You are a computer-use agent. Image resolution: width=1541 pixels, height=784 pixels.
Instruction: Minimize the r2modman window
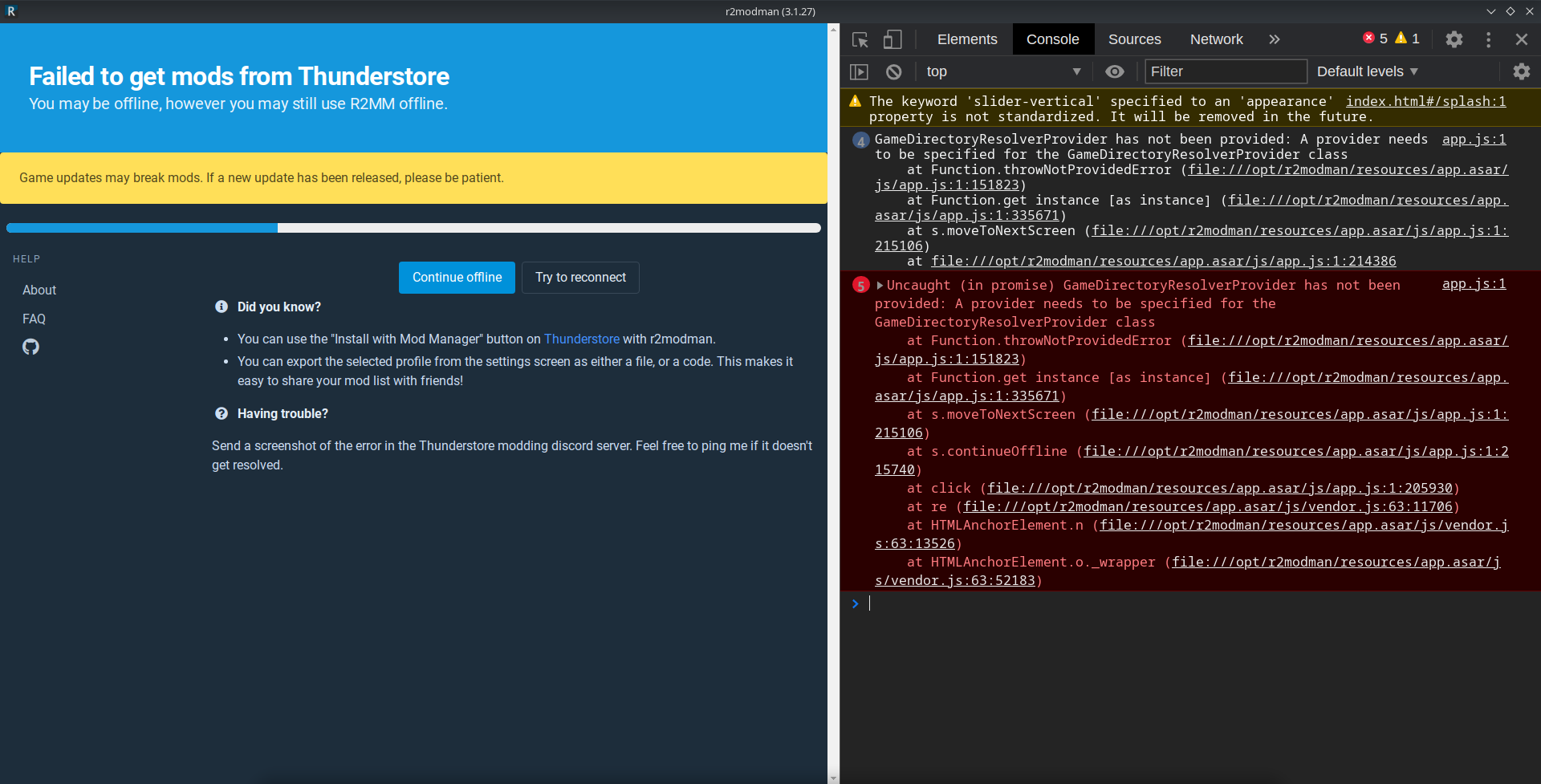coord(1490,11)
